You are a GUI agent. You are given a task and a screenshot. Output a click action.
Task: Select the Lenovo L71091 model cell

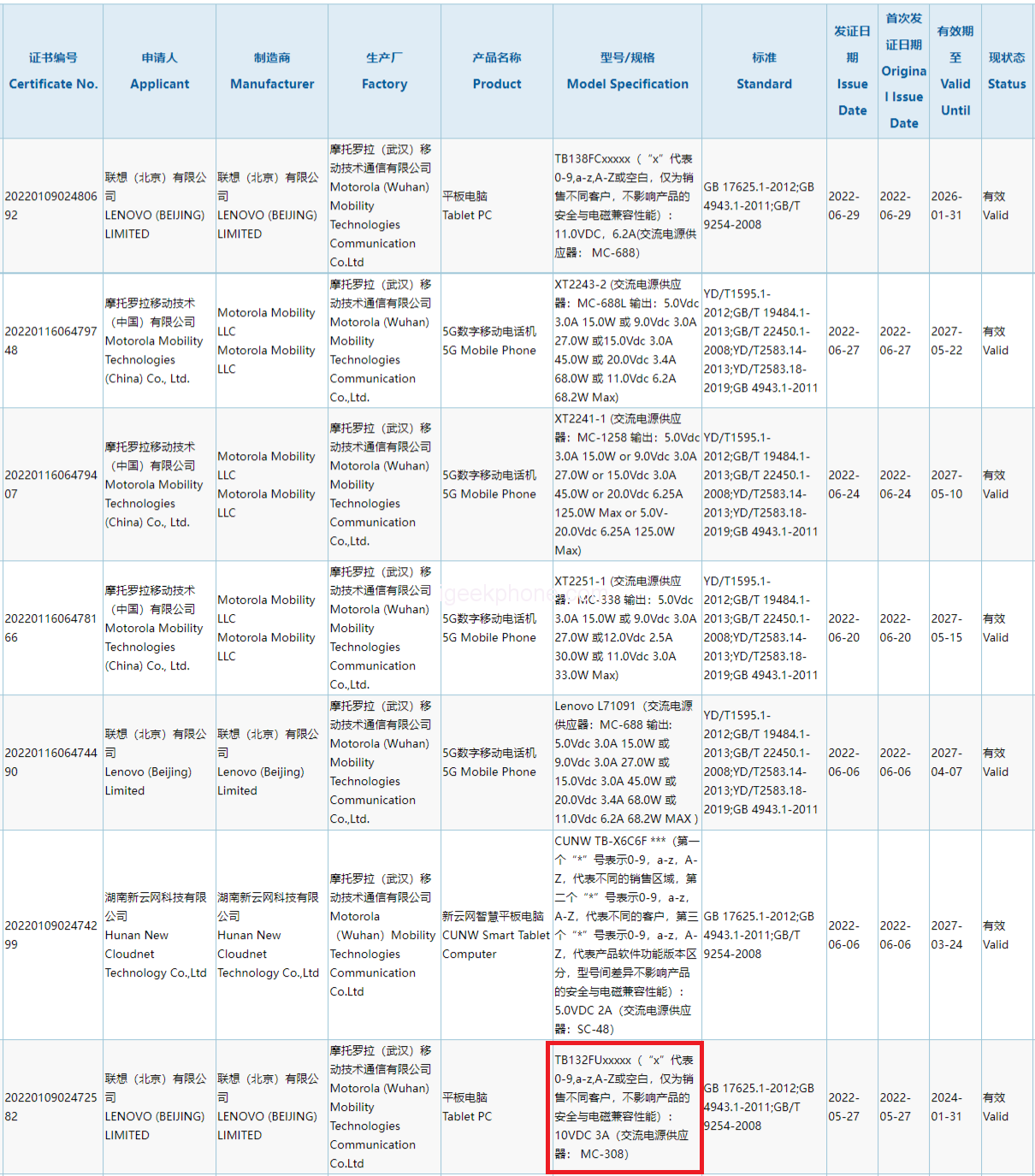(626, 762)
